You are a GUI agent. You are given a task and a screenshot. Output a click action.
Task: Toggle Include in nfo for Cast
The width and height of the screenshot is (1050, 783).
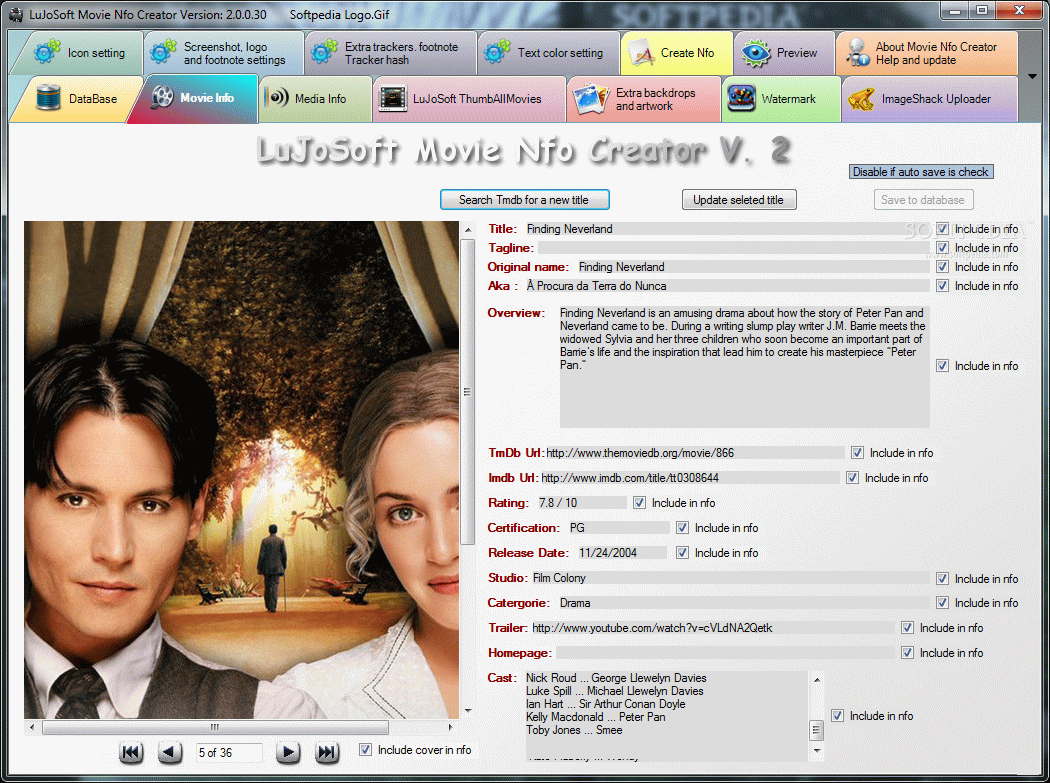(837, 715)
